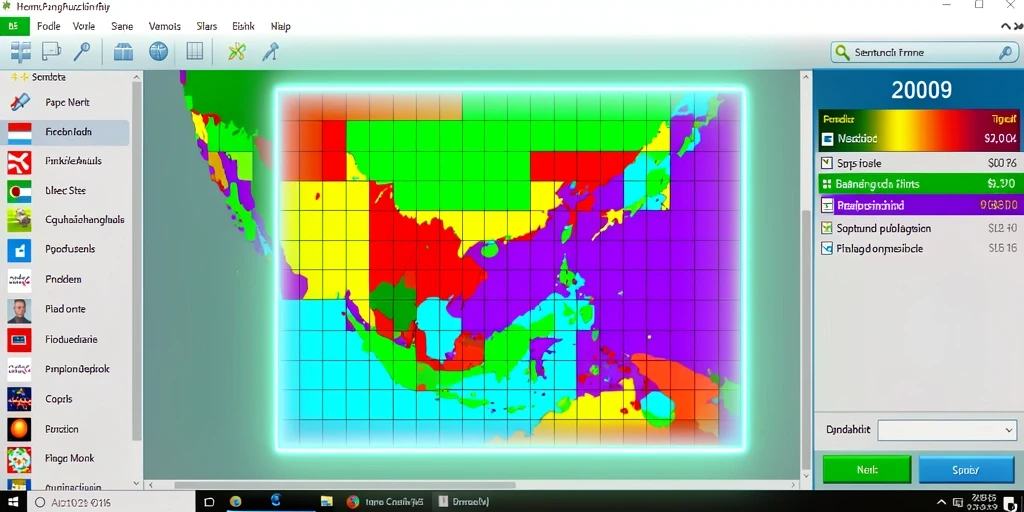Click the box package icon in toolbar
Screen dimensions: 1024x512
(123, 52)
